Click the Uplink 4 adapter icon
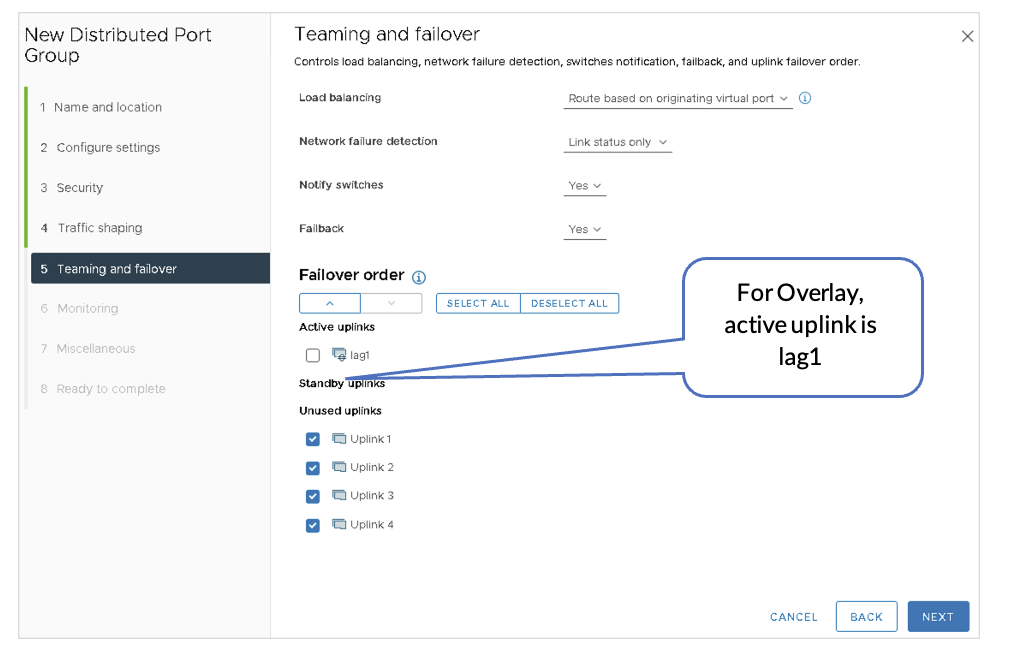Screen dimensions: 1018x668 pos(339,524)
